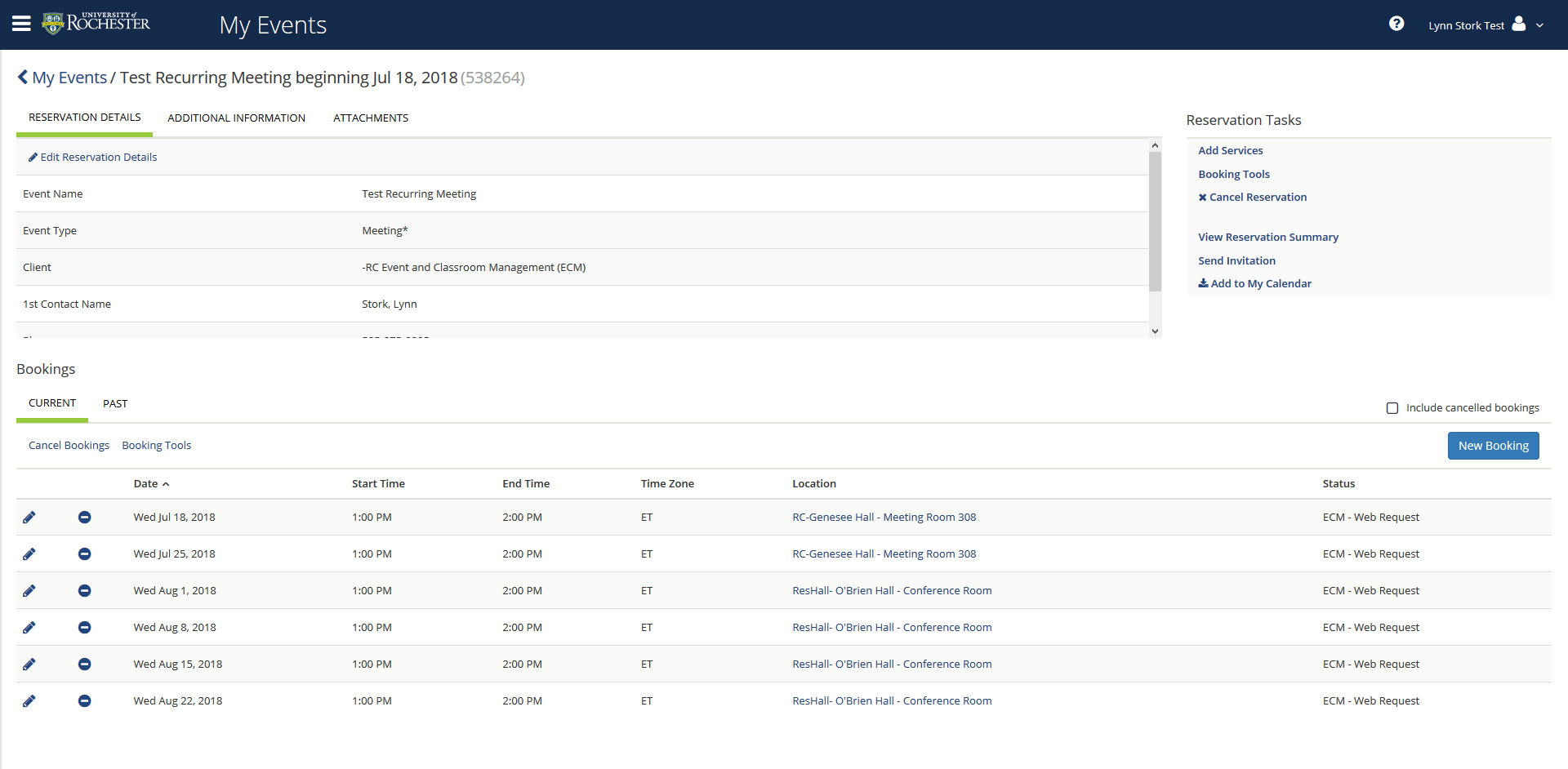This screenshot has height=769, width=1568.
Task: Cancel the Wed Aug 15, 2018 booking
Action: click(x=85, y=664)
